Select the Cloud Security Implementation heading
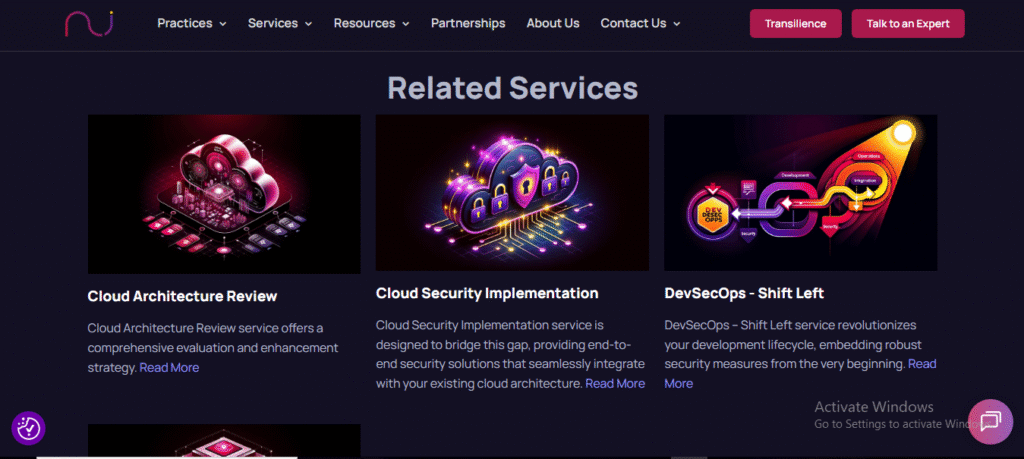1024x459 pixels. 487,293
